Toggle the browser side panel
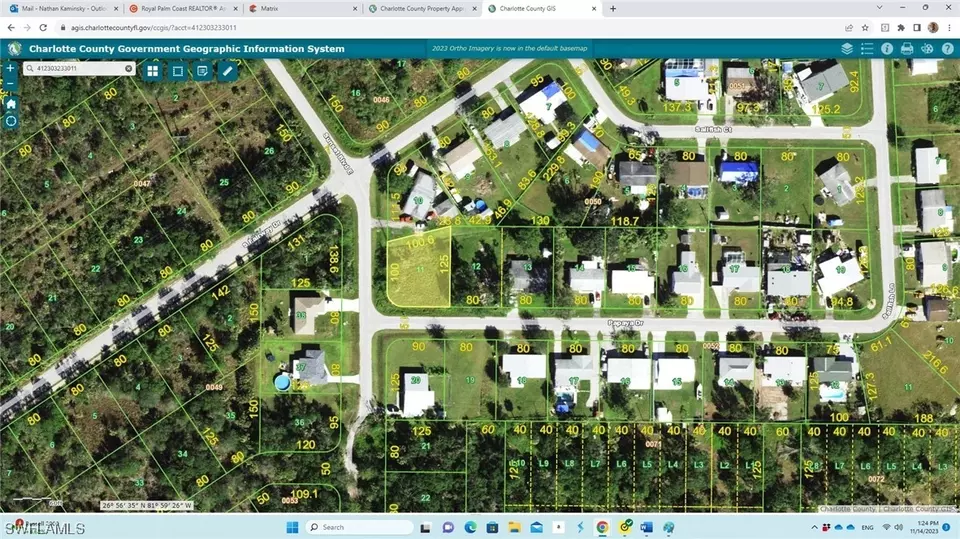The image size is (960, 539). tap(917, 28)
